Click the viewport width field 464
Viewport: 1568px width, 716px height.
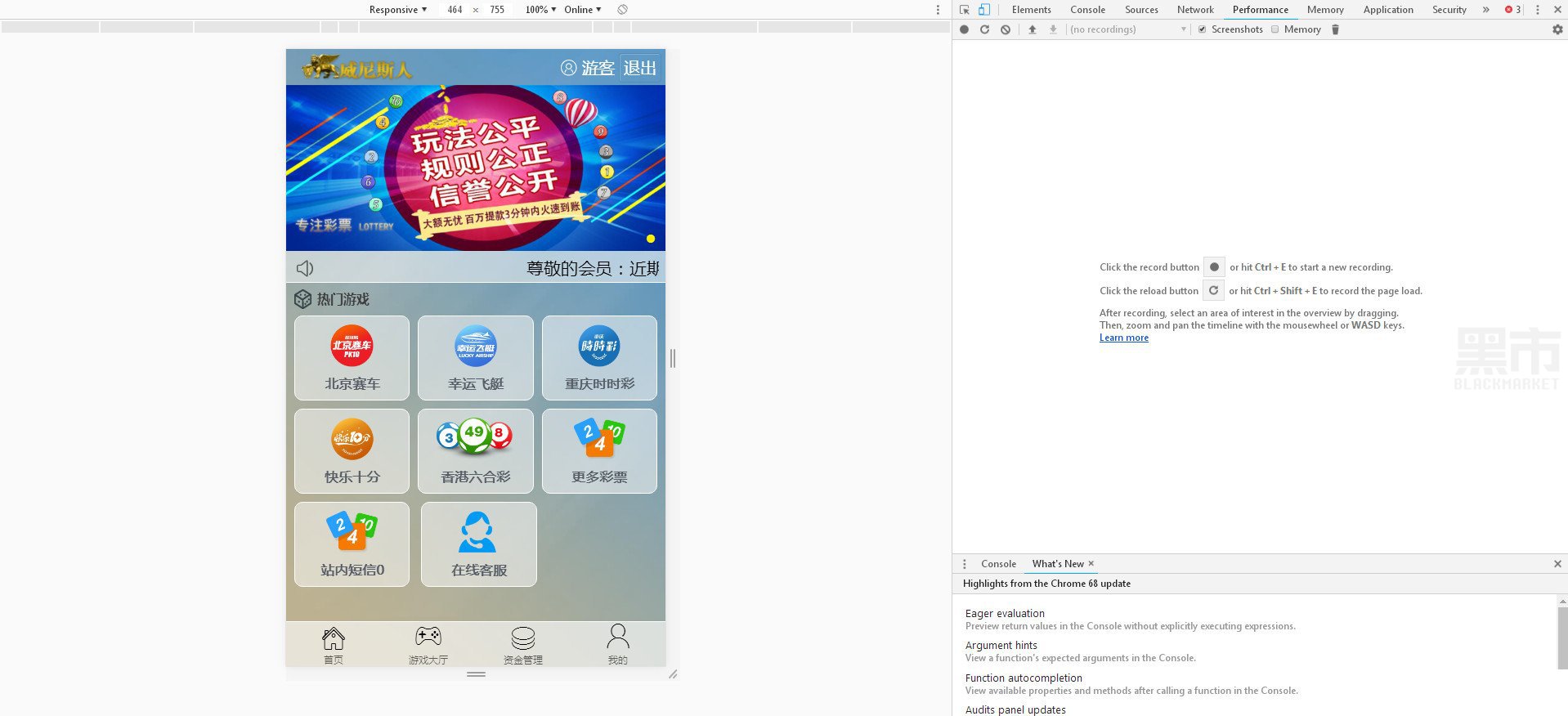[x=455, y=10]
